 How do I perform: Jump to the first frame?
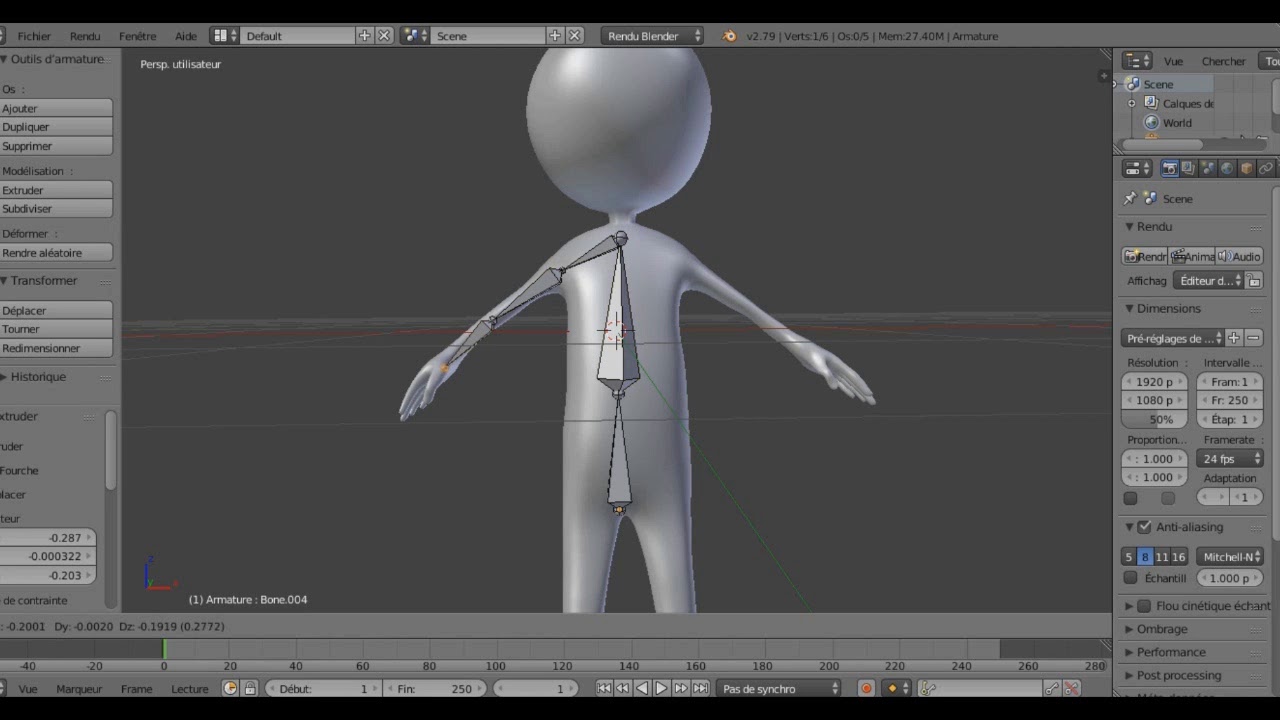pyautogui.click(x=603, y=688)
